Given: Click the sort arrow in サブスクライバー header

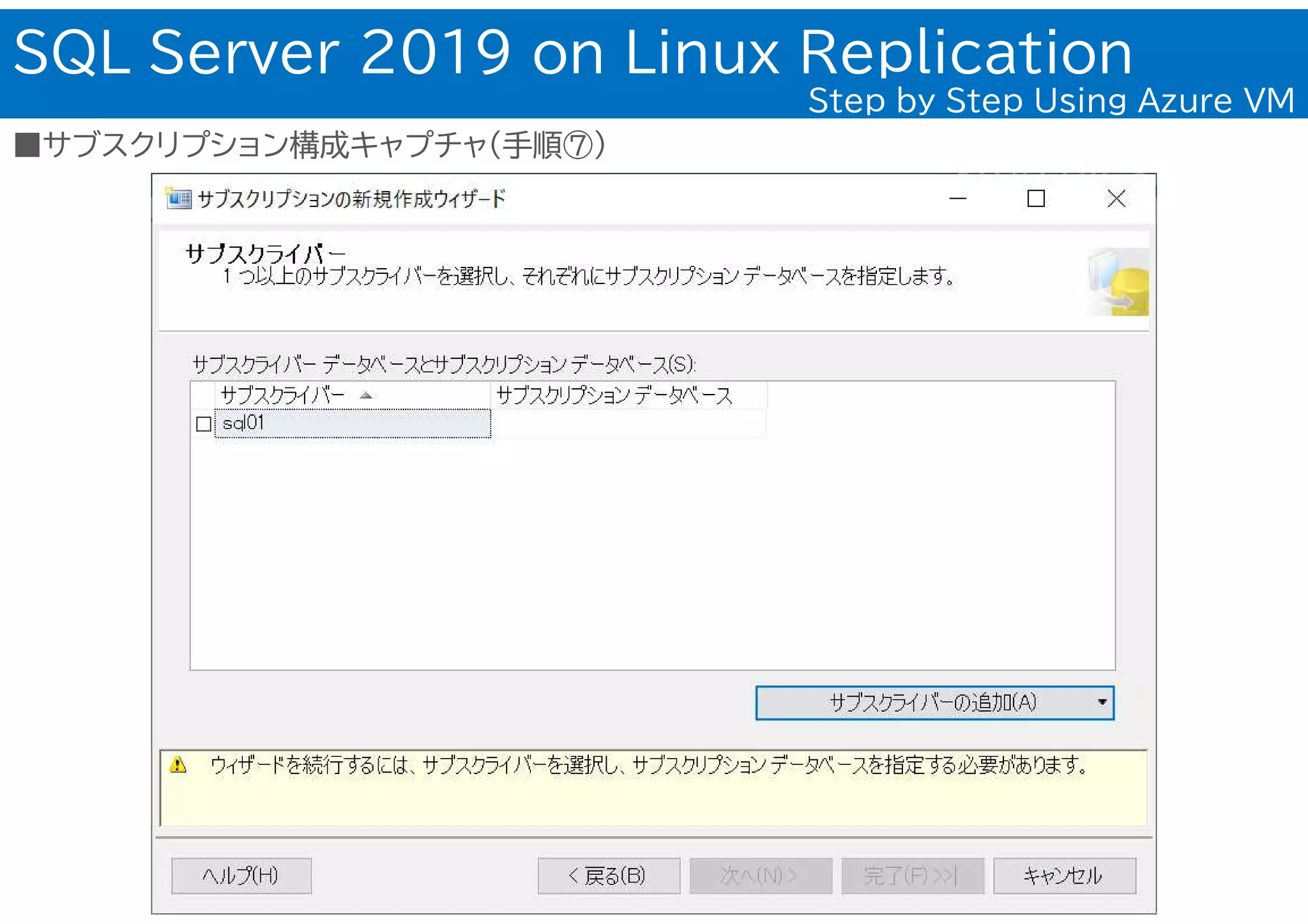Looking at the screenshot, I should pos(366,396).
